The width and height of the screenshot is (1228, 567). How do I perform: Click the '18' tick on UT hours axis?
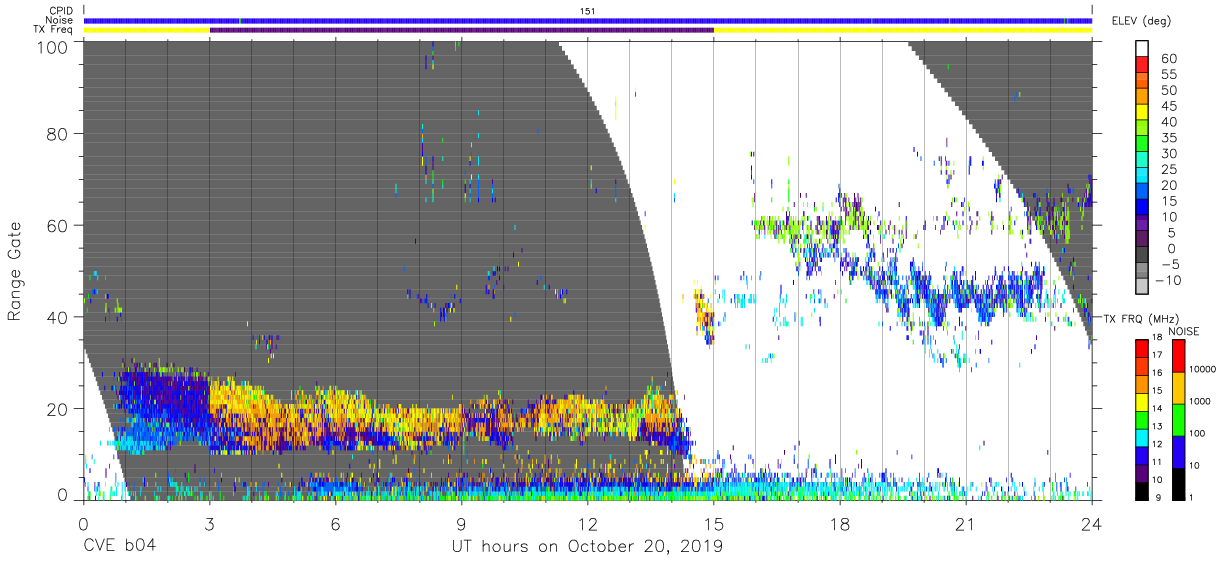pyautogui.click(x=840, y=523)
